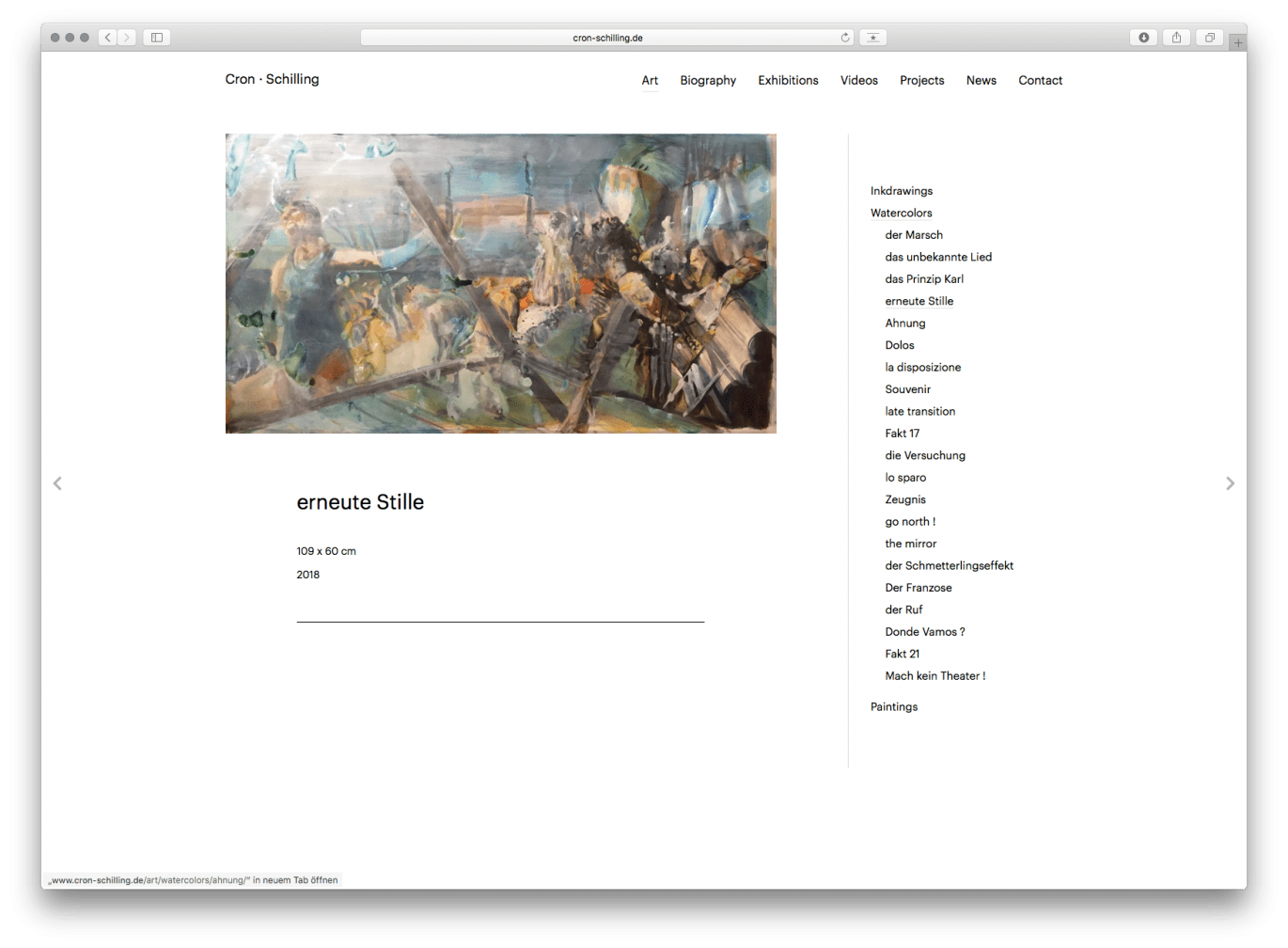Open lo sparo watercolor
The image size is (1288, 948).
(904, 478)
